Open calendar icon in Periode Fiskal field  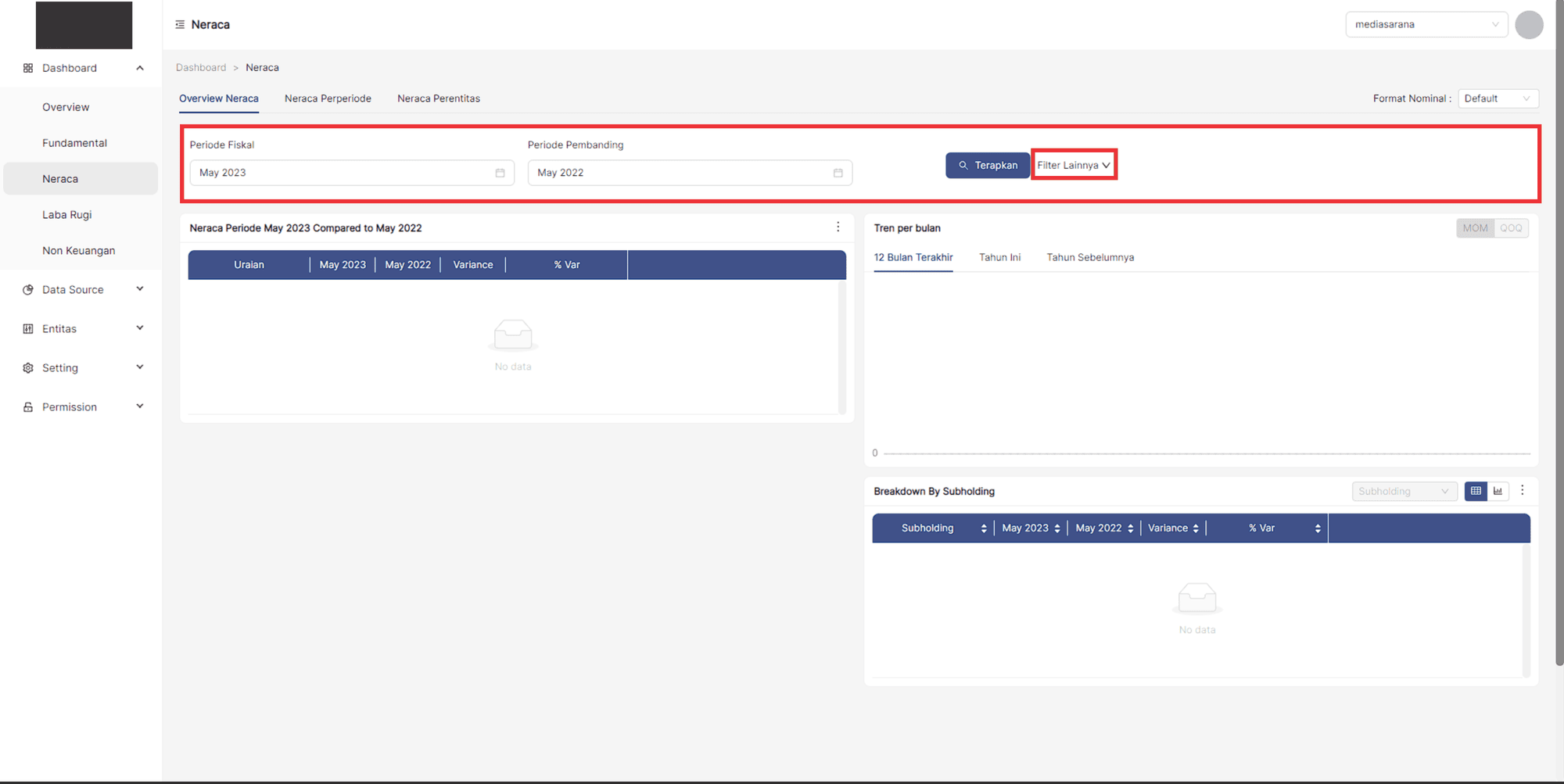tap(500, 173)
